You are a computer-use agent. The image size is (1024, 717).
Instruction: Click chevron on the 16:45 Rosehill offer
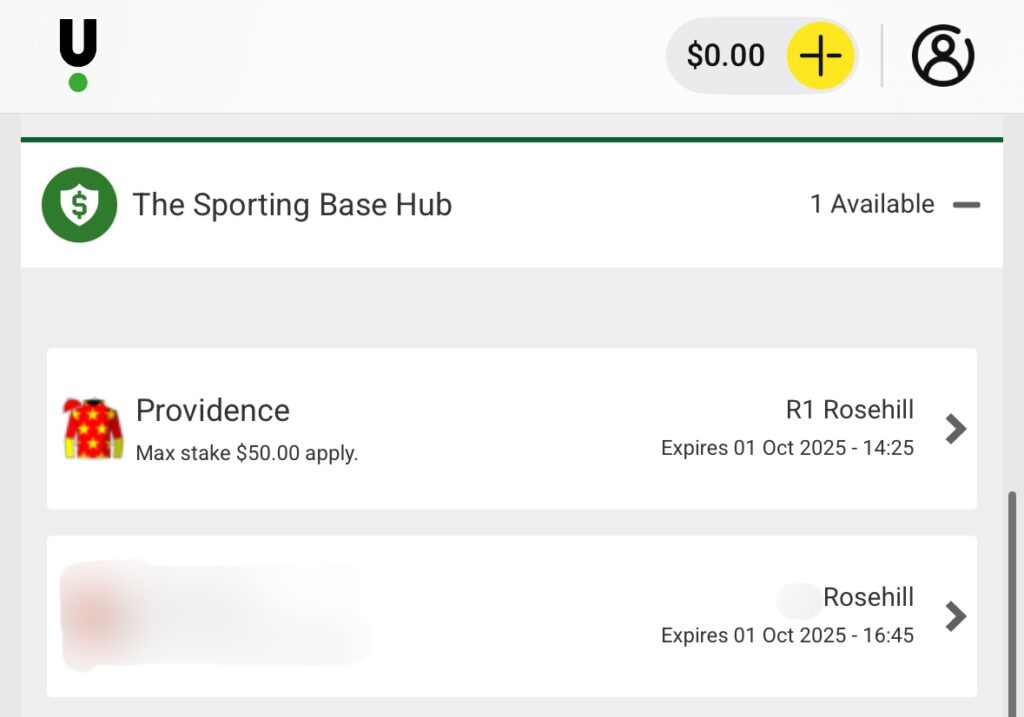click(x=956, y=616)
